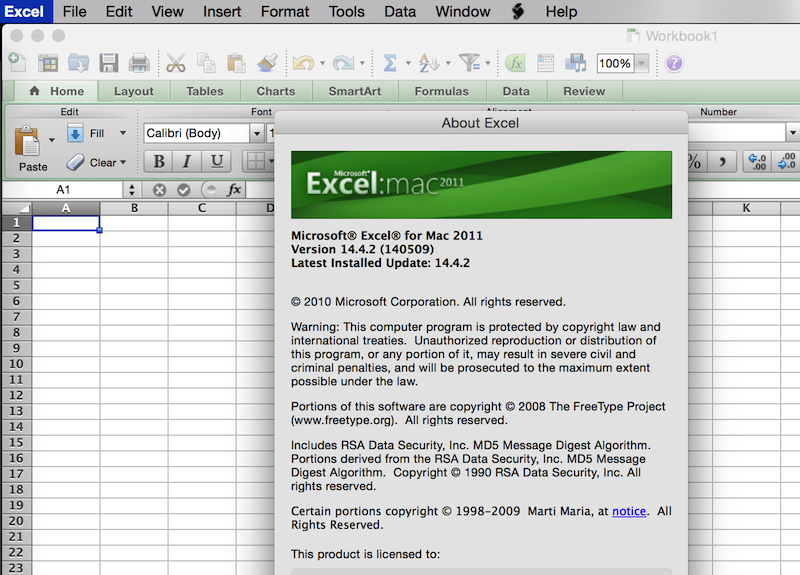This screenshot has width=800, height=575.
Task: Click the Clear button in Edit group
Action: [x=97, y=162]
